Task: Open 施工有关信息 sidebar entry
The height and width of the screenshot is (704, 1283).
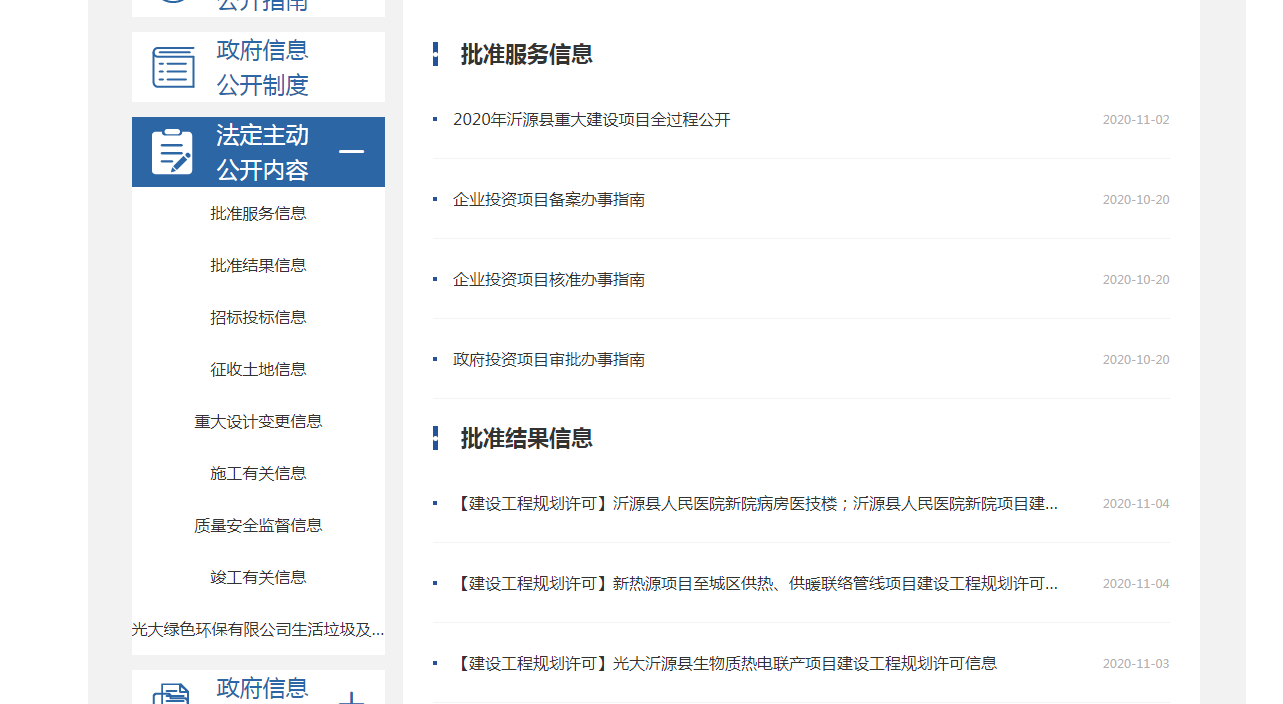Action: coord(258,473)
